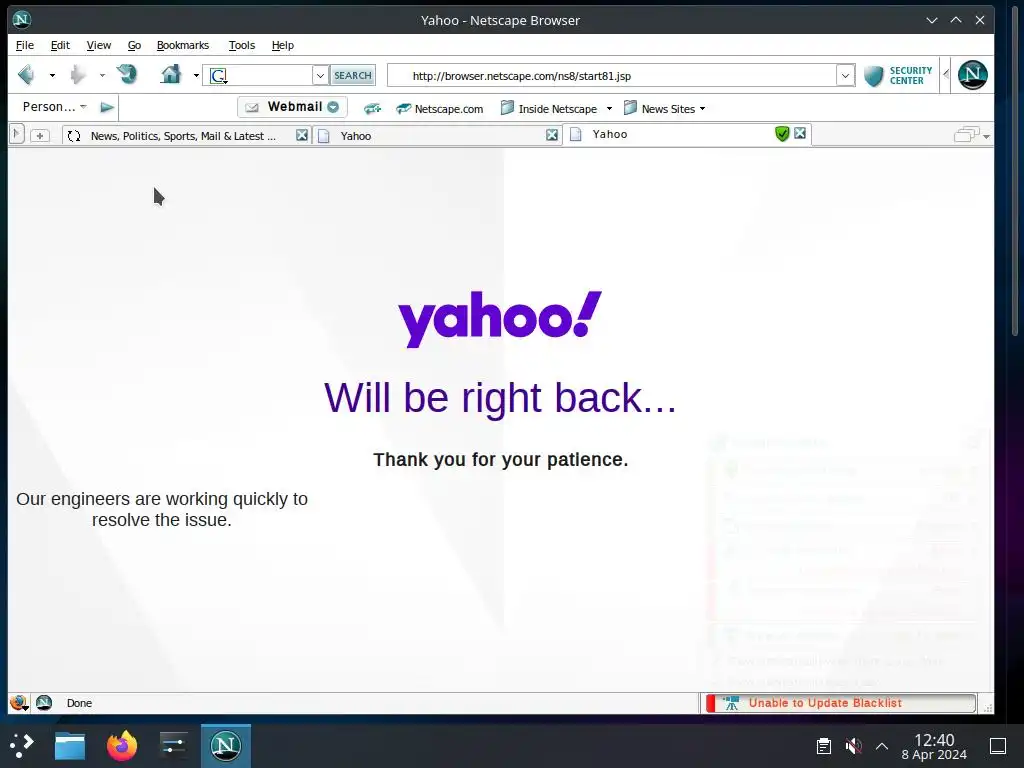
Task: Switch to the middle Yahoo tab
Action: click(x=436, y=135)
